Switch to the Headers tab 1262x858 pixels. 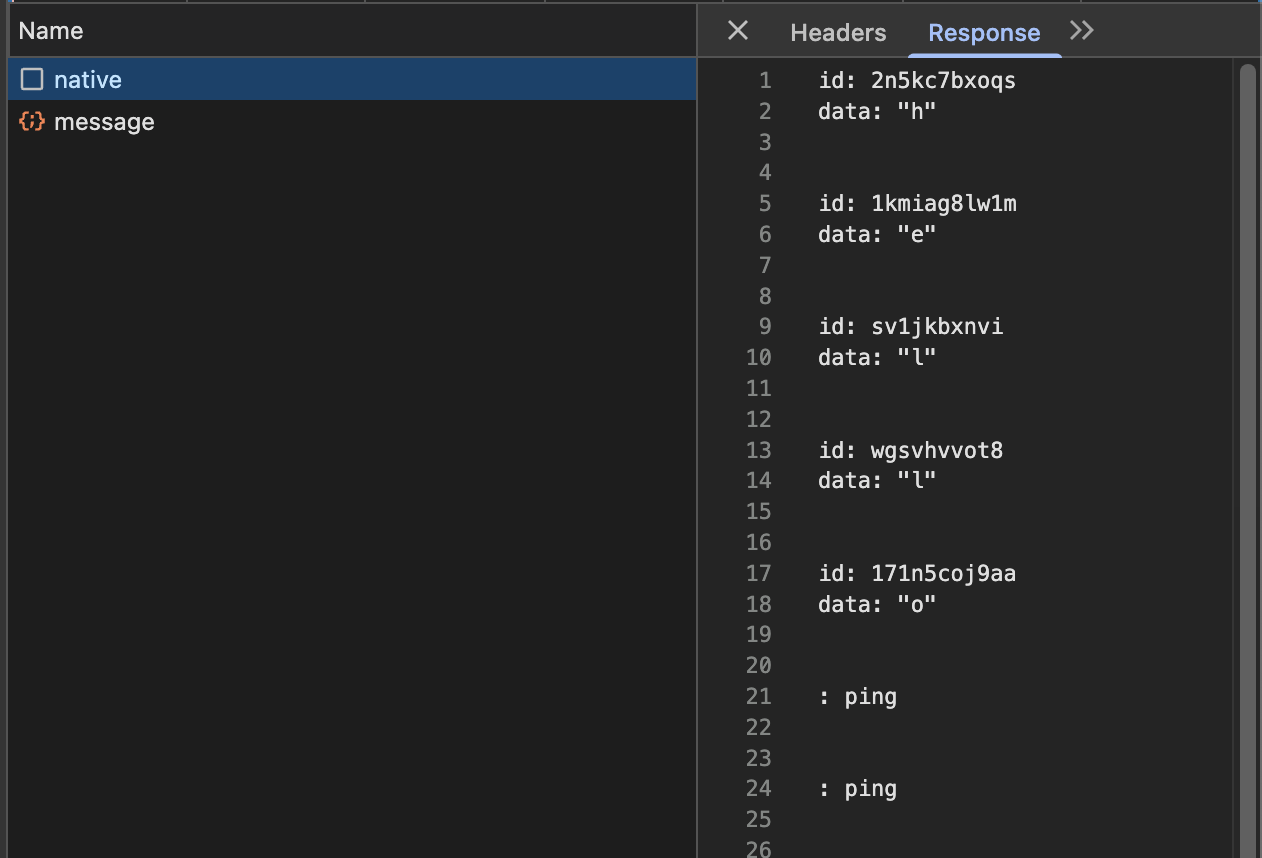pyautogui.click(x=838, y=33)
